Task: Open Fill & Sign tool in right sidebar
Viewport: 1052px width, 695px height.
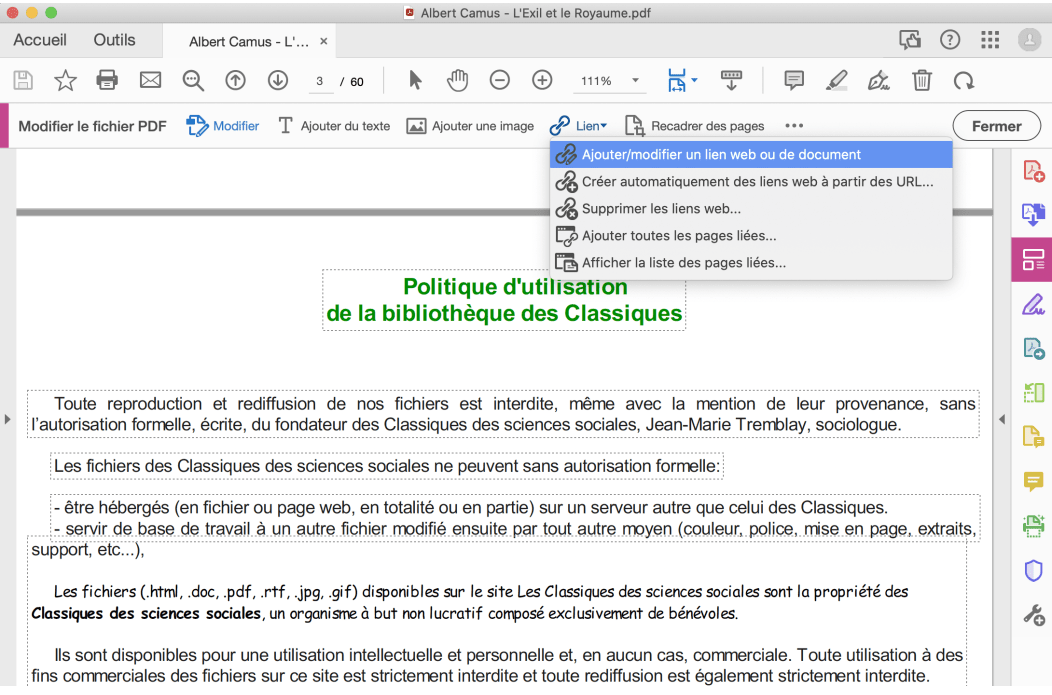Action: [x=1033, y=305]
